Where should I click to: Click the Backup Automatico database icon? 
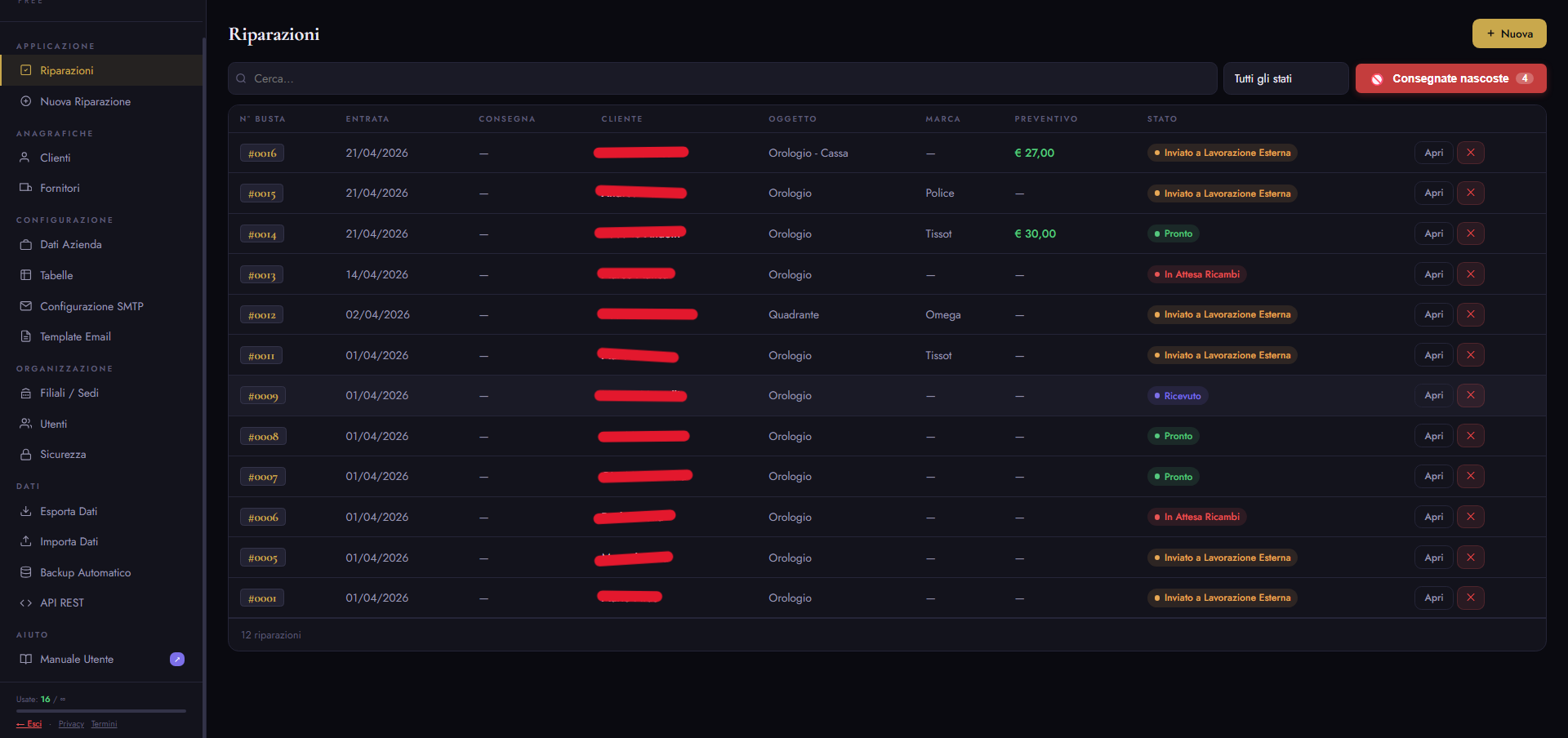[25, 572]
